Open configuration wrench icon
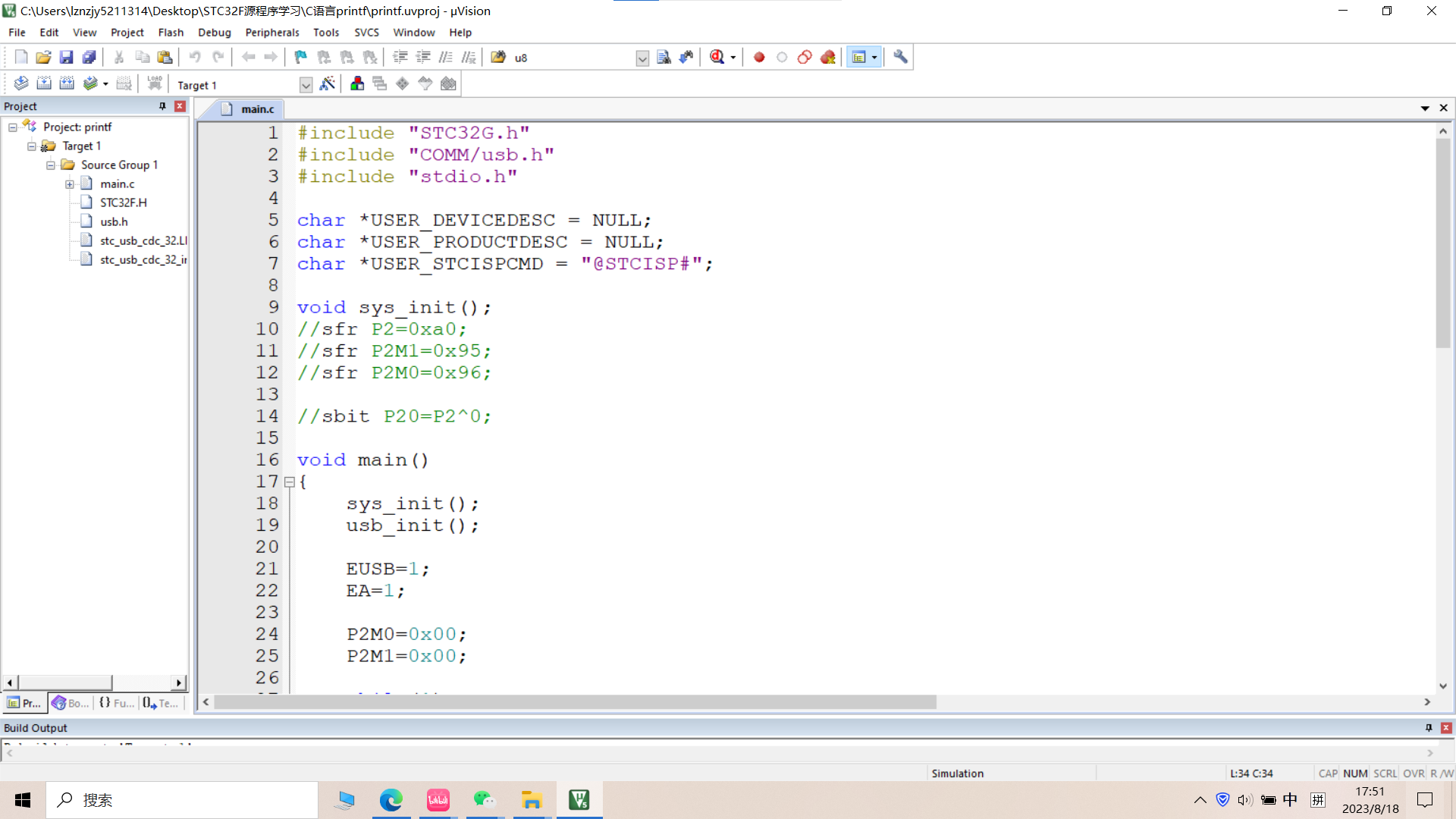Viewport: 1456px width, 819px height. pos(900,58)
